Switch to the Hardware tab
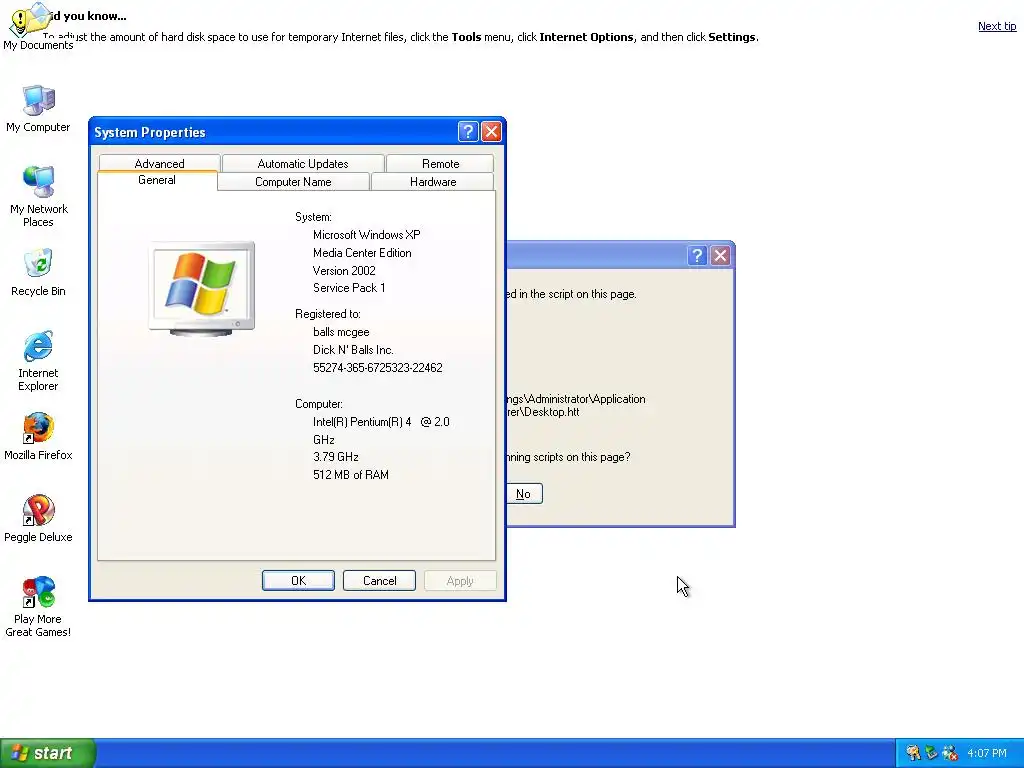The image size is (1024, 768). click(x=433, y=182)
